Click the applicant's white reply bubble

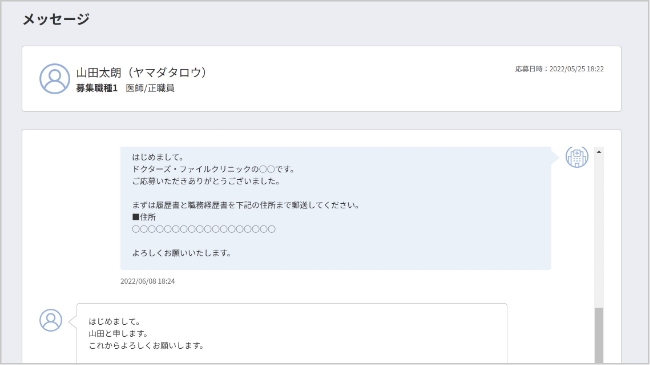(x=292, y=333)
